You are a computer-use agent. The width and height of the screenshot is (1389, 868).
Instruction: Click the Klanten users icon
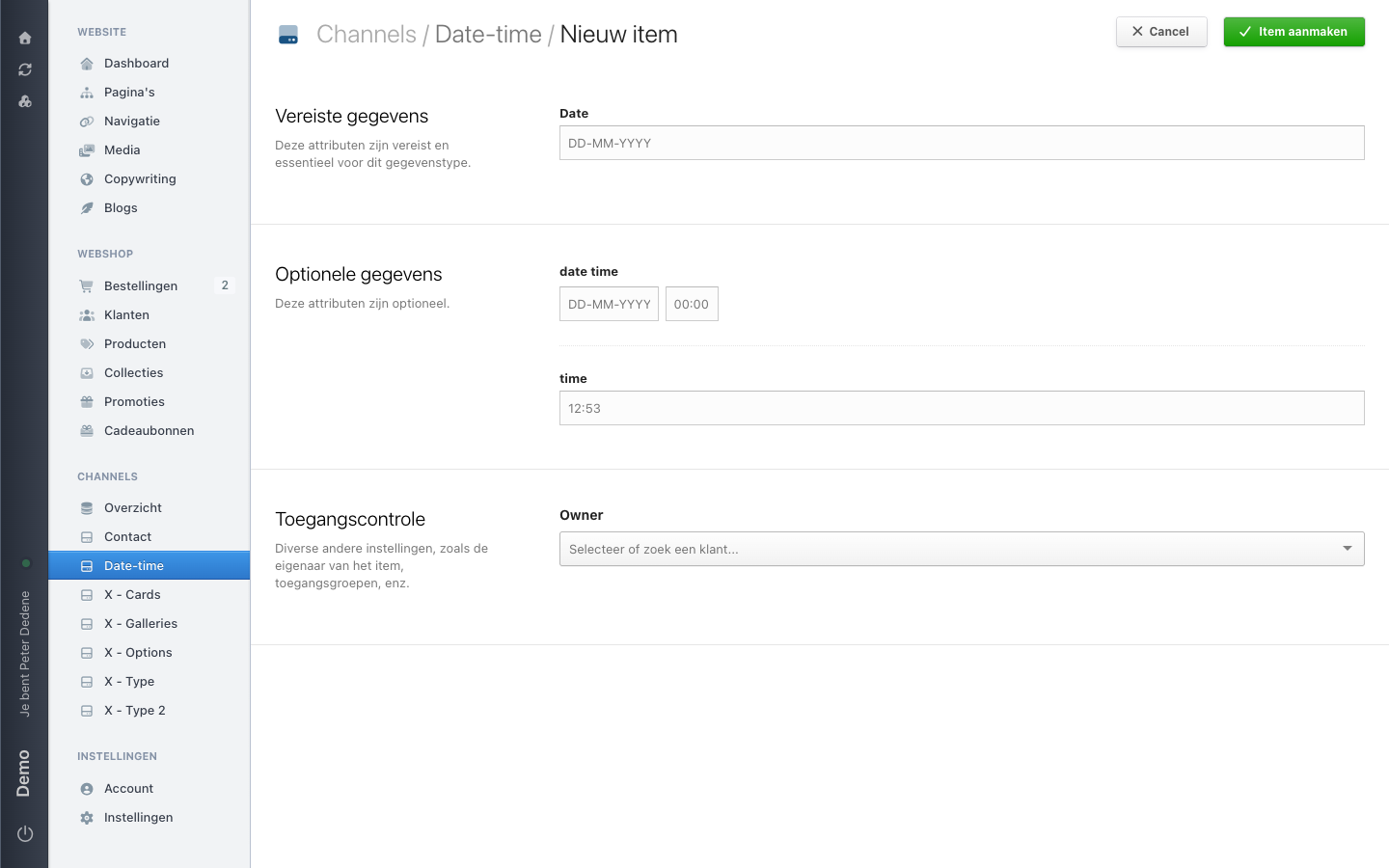pyautogui.click(x=87, y=315)
